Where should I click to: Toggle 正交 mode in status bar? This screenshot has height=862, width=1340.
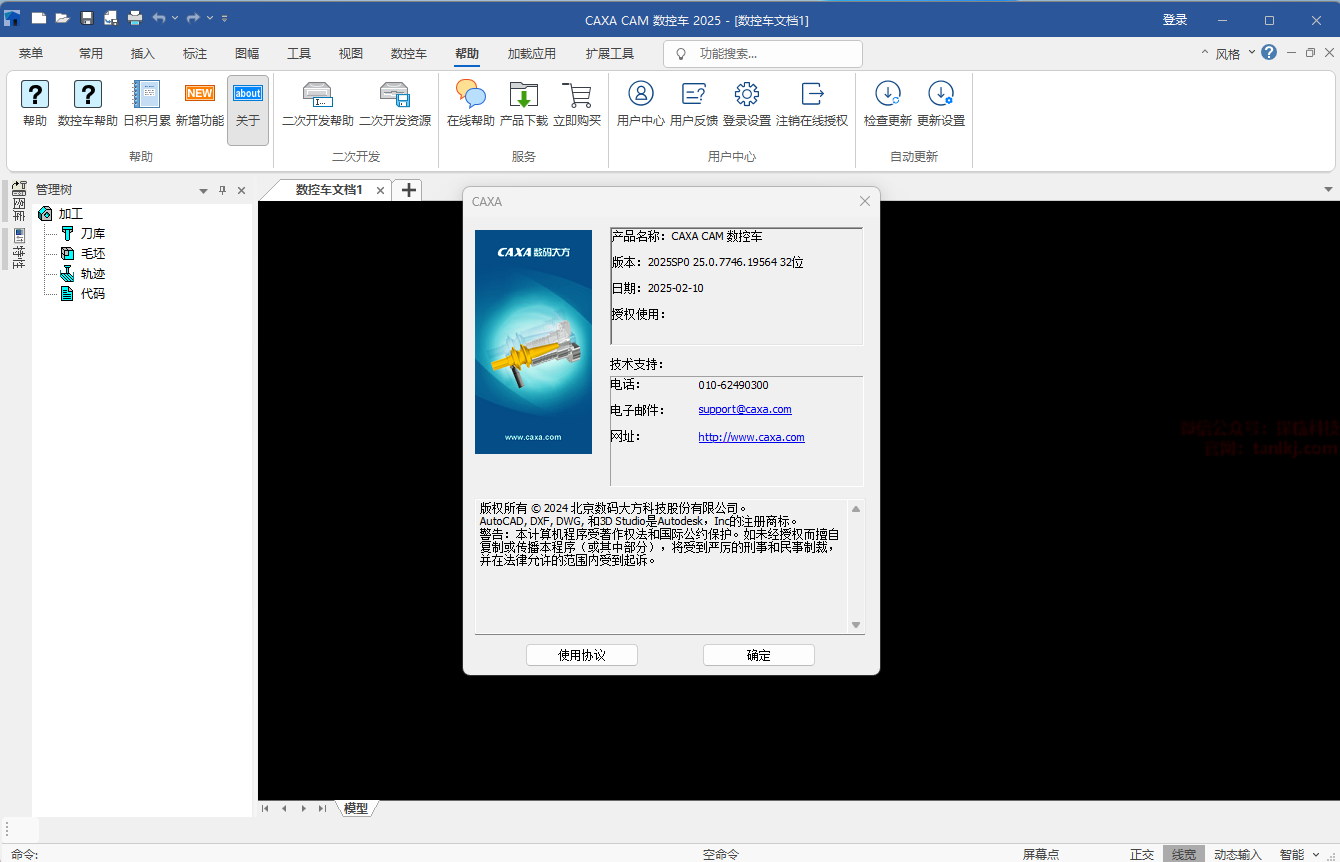coord(1142,854)
